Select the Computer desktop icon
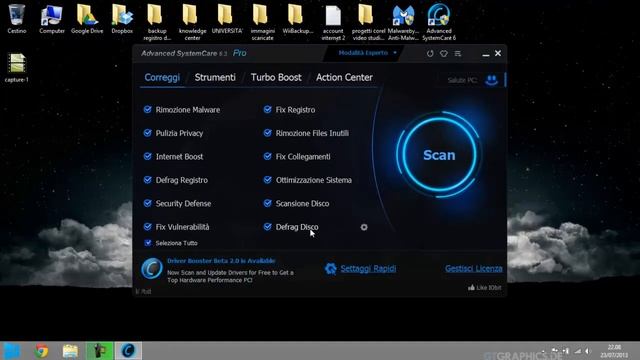The image size is (640, 360). 52,19
